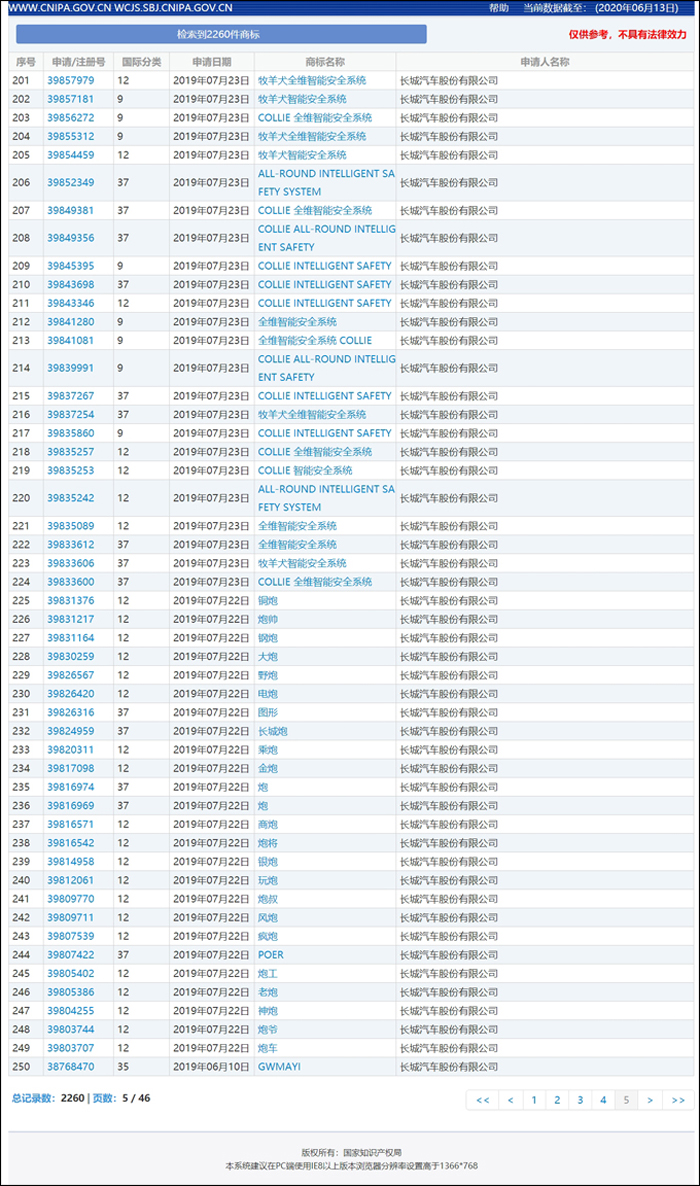Open application number 39856272
The image size is (700, 1186).
[70, 118]
